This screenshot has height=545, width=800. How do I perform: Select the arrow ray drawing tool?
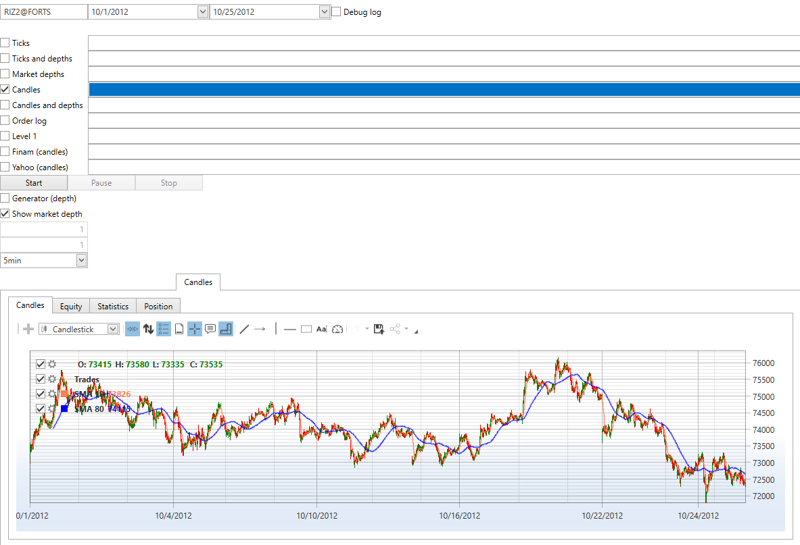pos(260,329)
